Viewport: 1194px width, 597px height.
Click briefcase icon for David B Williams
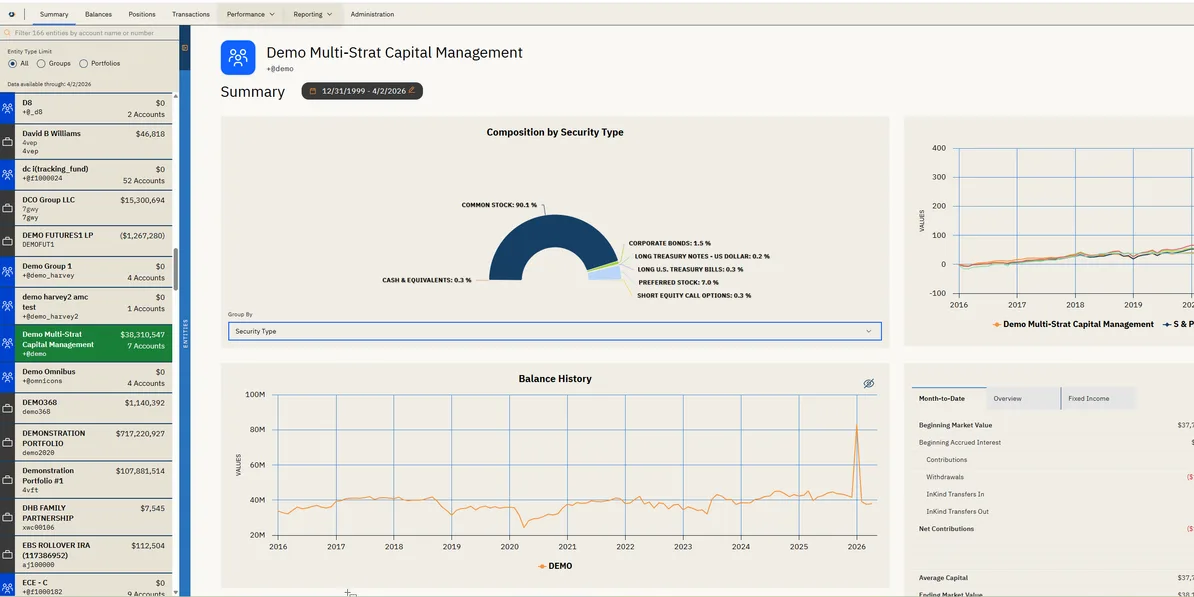tap(8, 142)
